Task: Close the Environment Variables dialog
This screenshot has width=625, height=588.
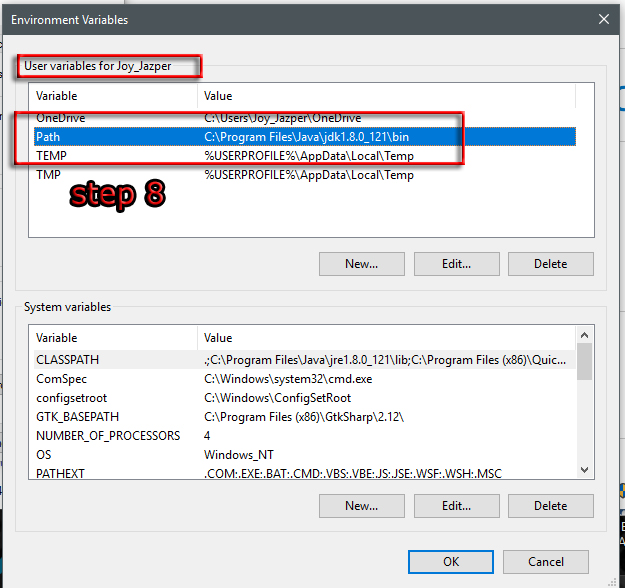Action: tap(603, 19)
